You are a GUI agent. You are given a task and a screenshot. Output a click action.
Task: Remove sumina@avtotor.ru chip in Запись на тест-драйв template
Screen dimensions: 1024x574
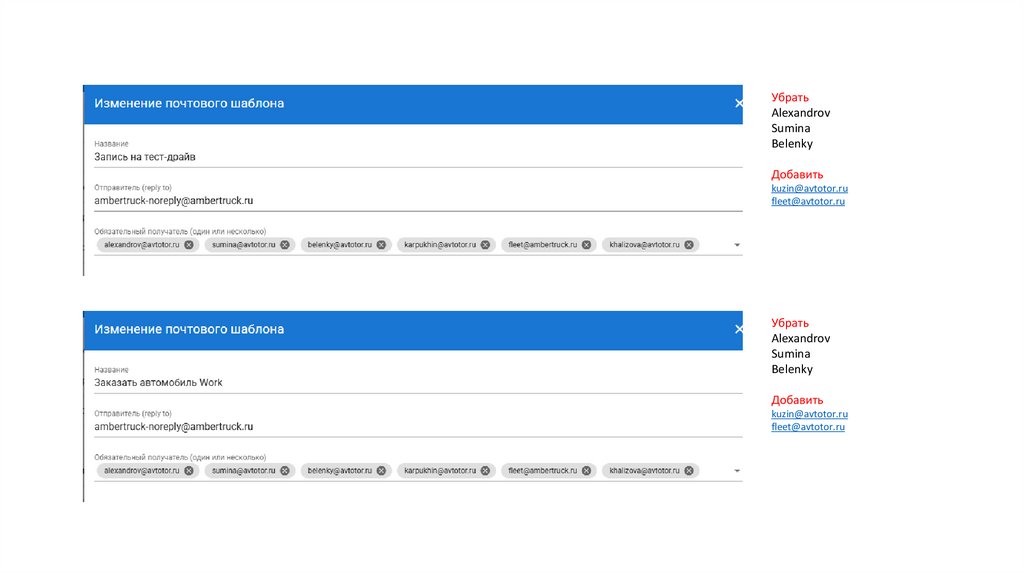pos(285,245)
